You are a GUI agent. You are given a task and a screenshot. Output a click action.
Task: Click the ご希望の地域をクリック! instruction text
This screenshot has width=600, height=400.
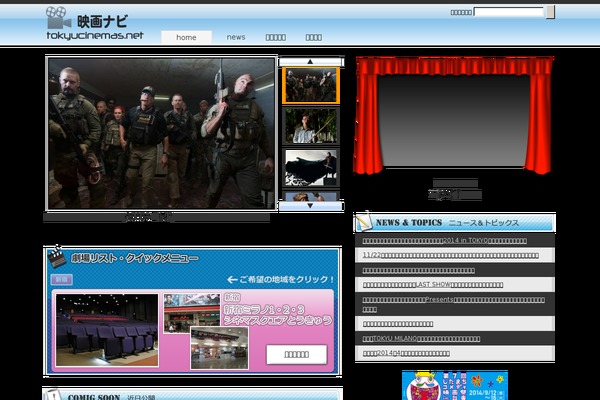pyautogui.click(x=280, y=279)
